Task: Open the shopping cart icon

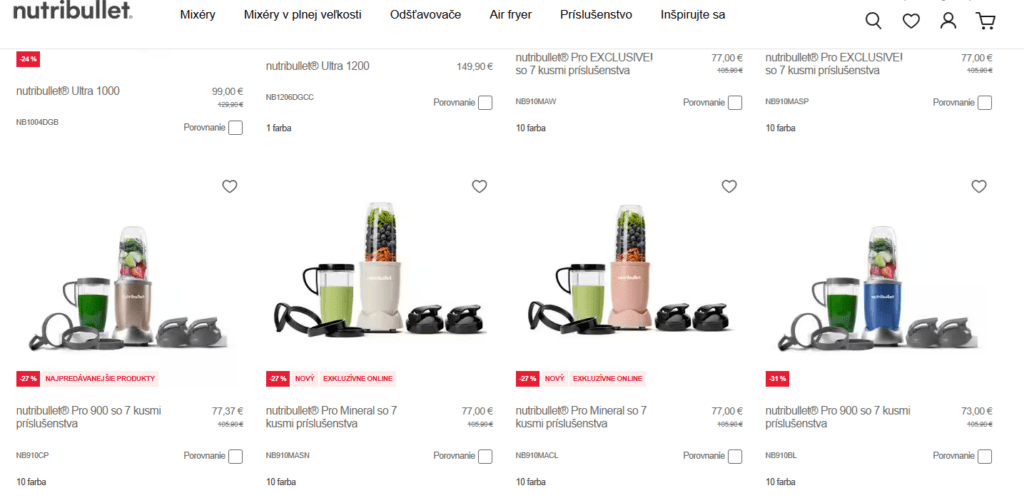Action: tap(985, 22)
